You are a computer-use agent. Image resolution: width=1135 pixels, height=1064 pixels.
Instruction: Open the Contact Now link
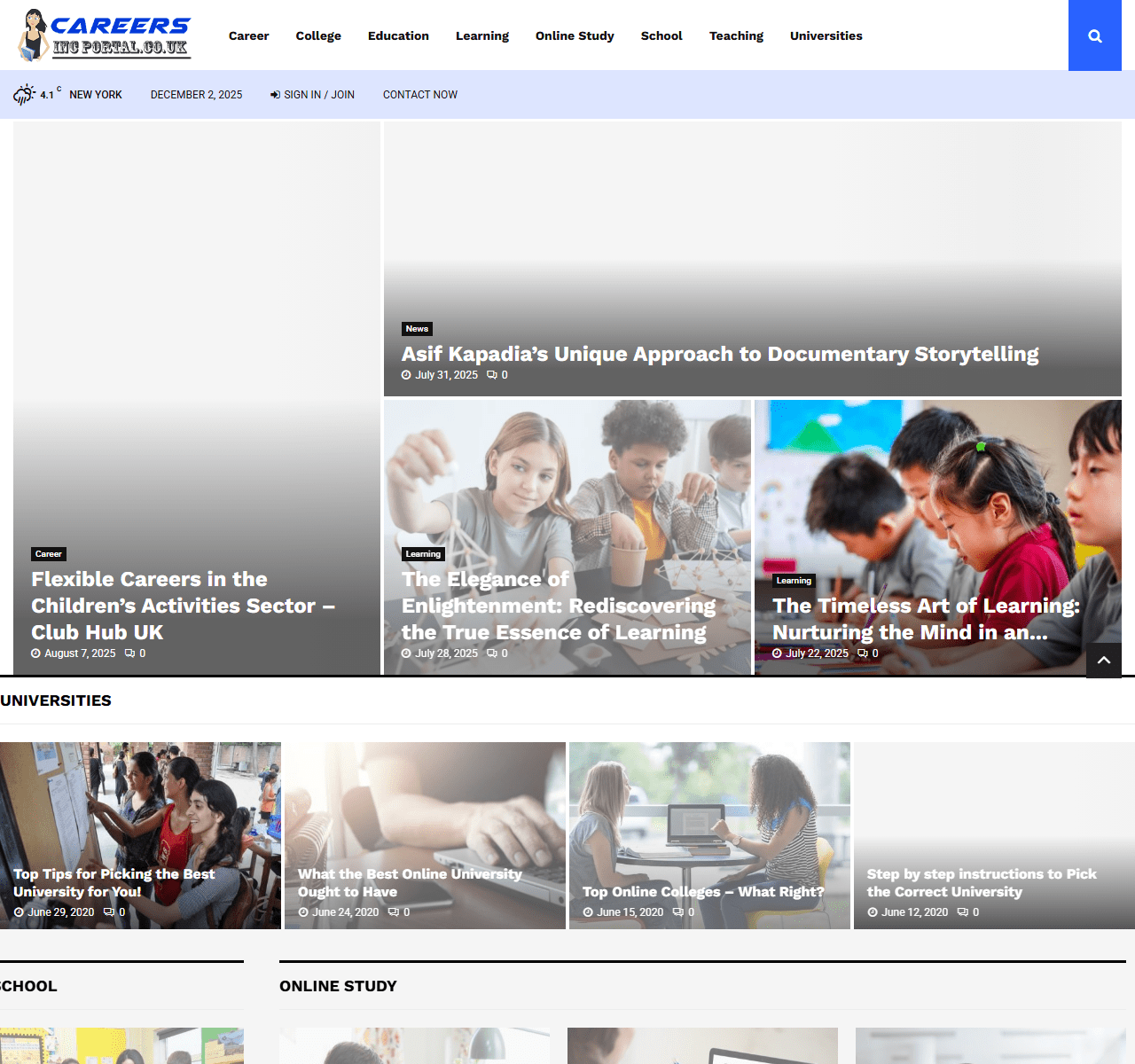click(420, 95)
